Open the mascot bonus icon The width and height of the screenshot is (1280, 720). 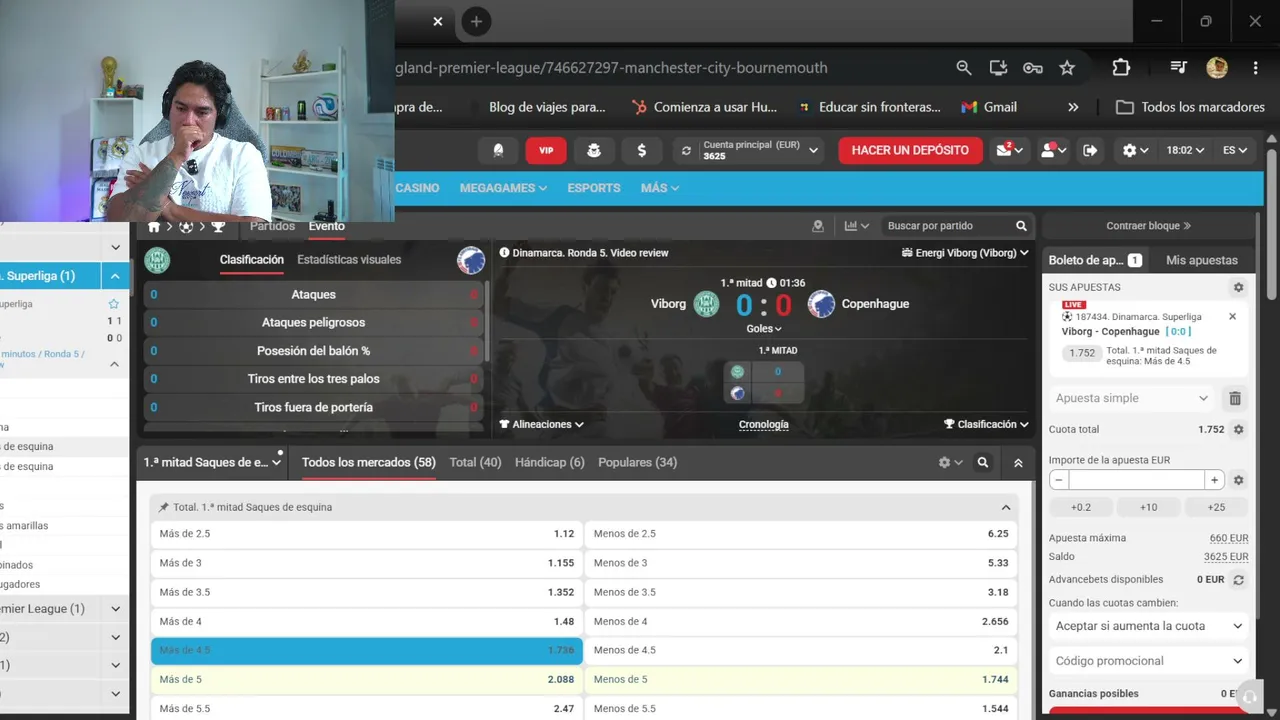[x=594, y=150]
